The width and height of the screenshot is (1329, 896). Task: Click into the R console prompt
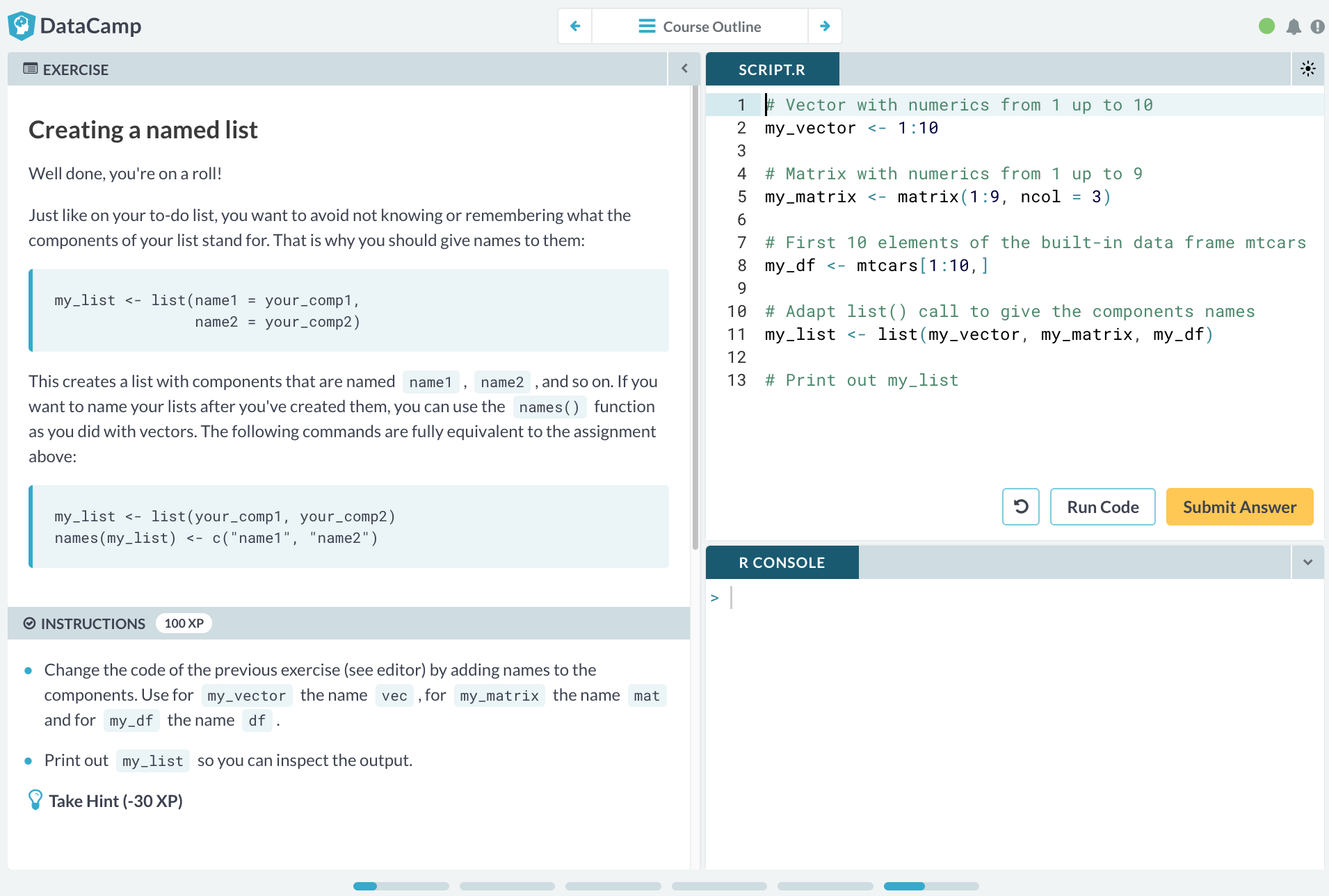[1015, 598]
